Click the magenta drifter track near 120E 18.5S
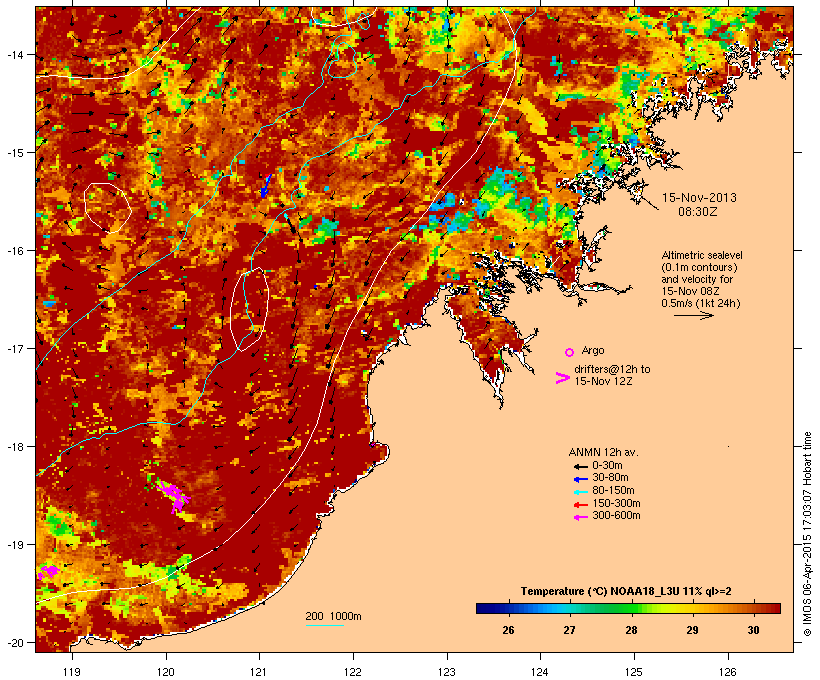The height and width of the screenshot is (680, 820). (173, 495)
